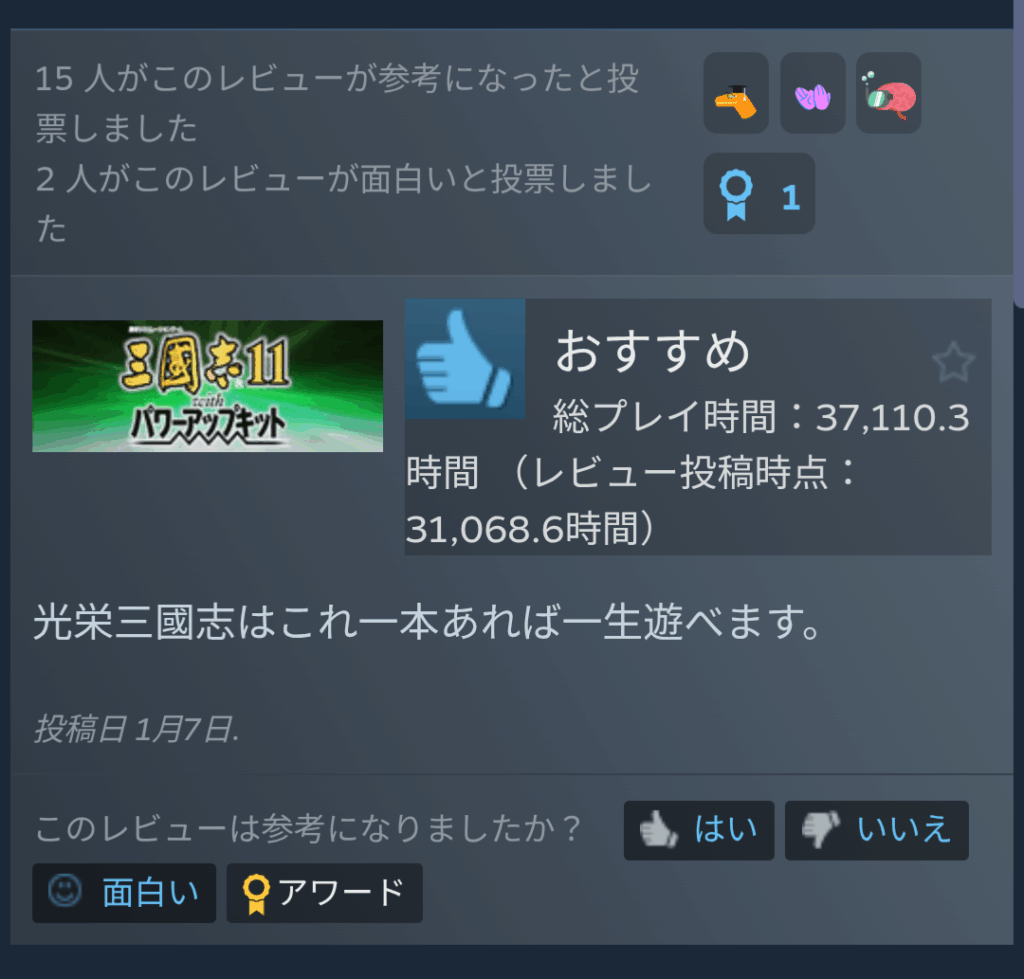Toggle the star favorite icon on review
The height and width of the screenshot is (979, 1024).
pos(953,362)
